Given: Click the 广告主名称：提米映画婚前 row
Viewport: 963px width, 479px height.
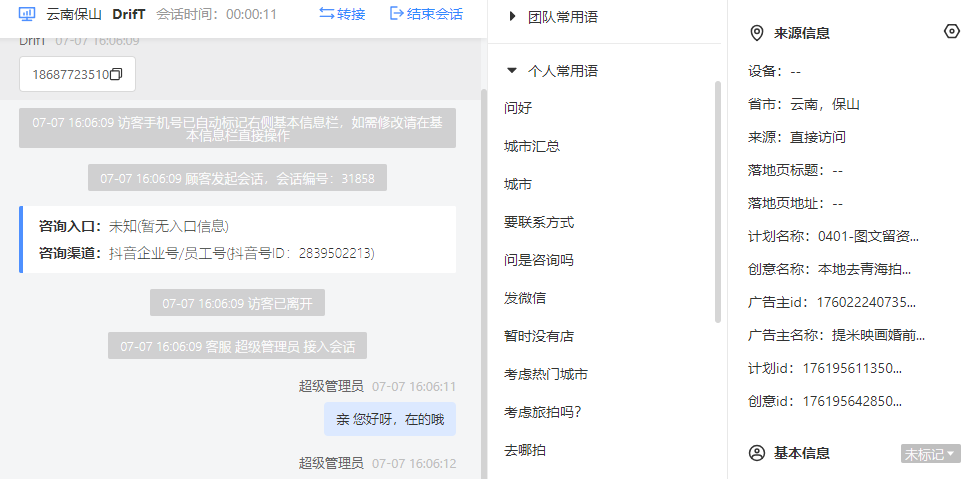Looking at the screenshot, I should [836, 336].
